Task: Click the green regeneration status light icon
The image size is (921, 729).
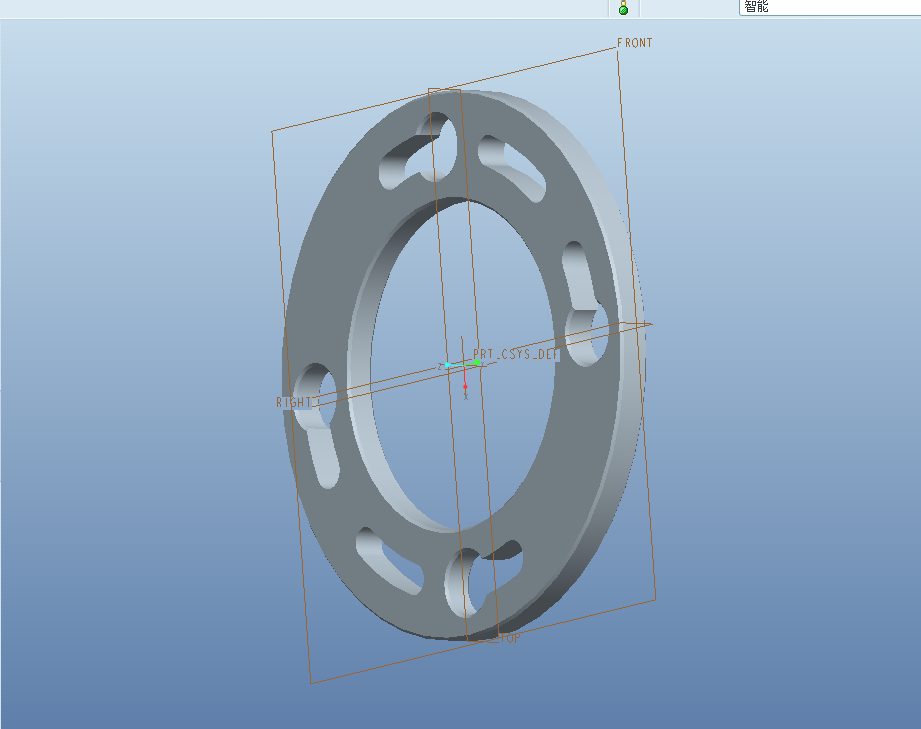Action: click(623, 8)
